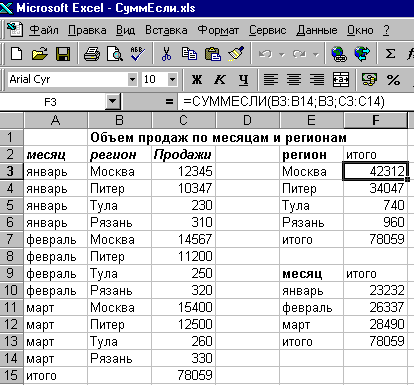Image resolution: width=414 pixels, height=385 pixels.
Task: Merge and center cells icon
Action: (341, 79)
